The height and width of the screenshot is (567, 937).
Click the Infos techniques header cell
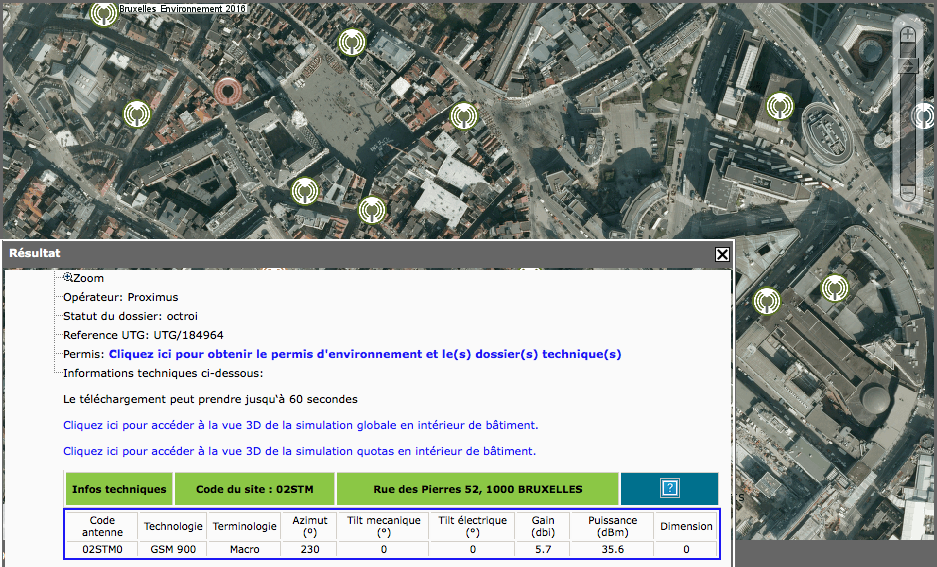[119, 489]
